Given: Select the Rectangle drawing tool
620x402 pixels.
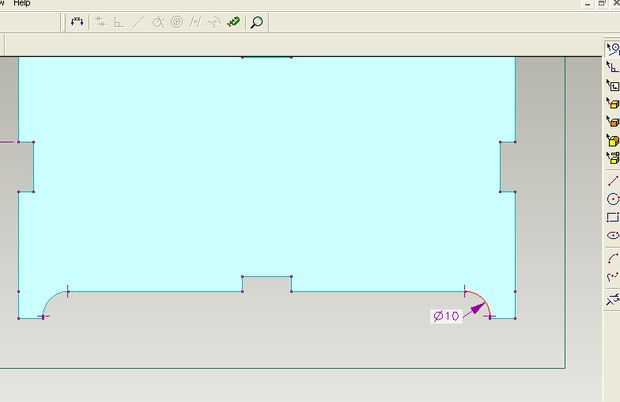Looking at the screenshot, I should coord(613,217).
